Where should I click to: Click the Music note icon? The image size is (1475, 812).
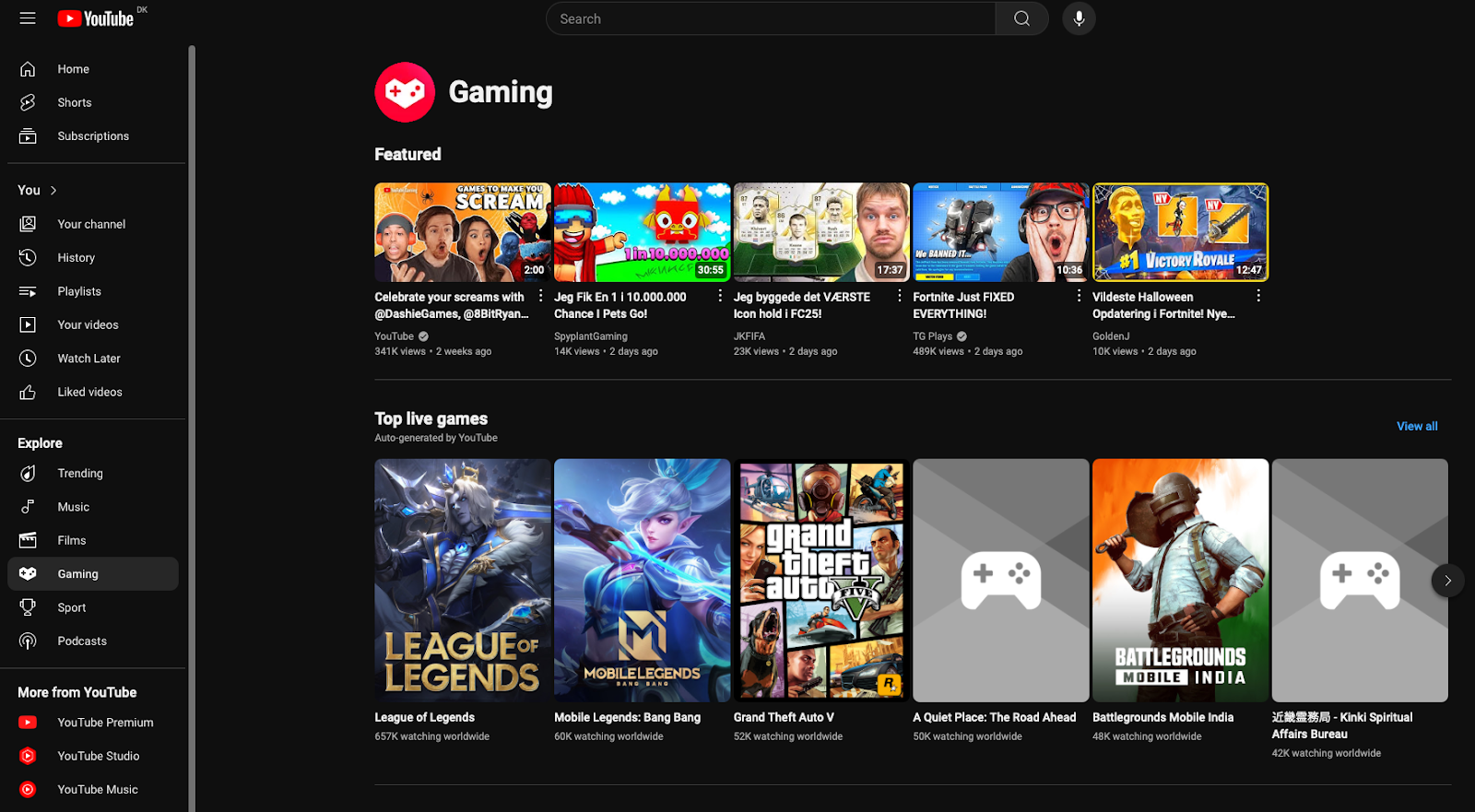pos(28,507)
